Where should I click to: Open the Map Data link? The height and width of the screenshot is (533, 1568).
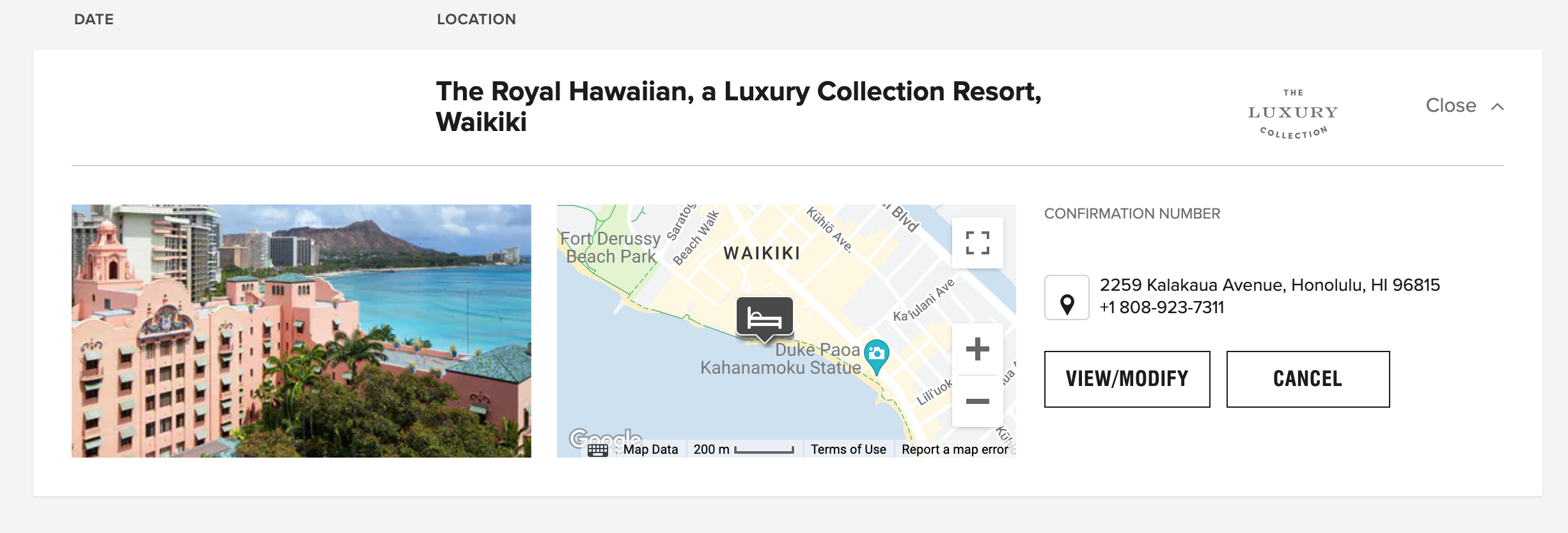pos(650,449)
